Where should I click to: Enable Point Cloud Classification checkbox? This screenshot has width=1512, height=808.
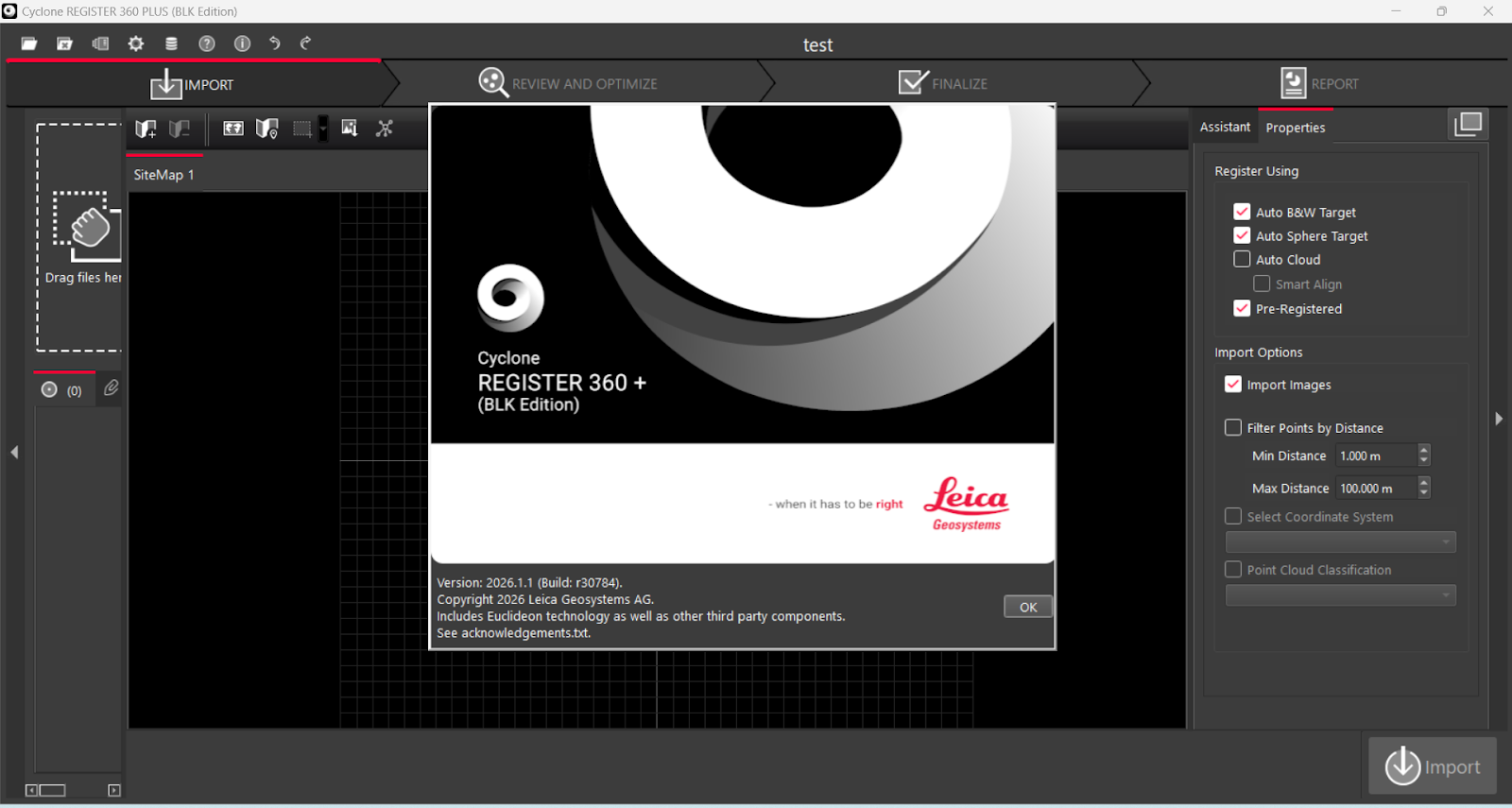1233,569
